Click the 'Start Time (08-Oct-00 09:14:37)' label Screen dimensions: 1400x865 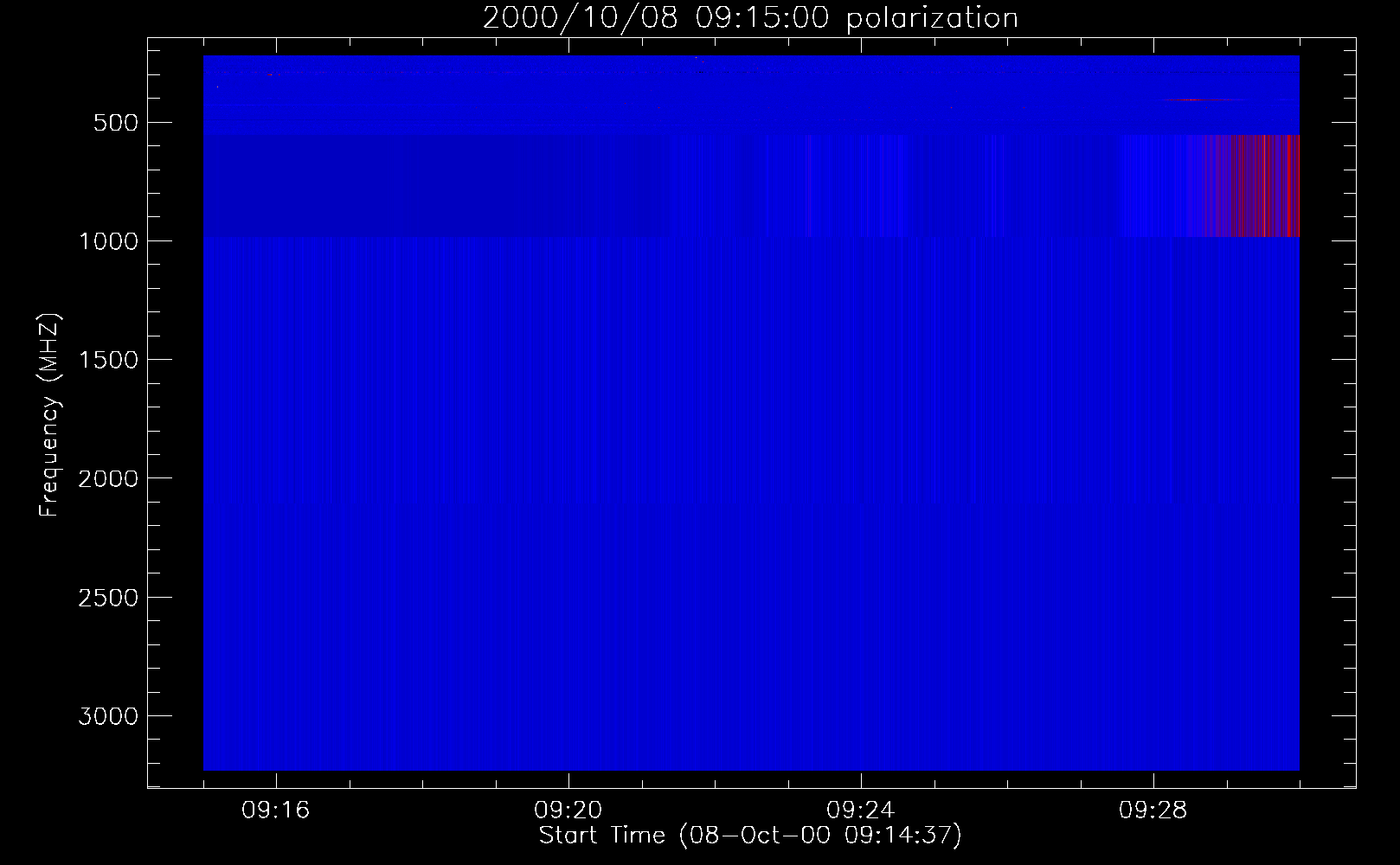click(x=750, y=836)
